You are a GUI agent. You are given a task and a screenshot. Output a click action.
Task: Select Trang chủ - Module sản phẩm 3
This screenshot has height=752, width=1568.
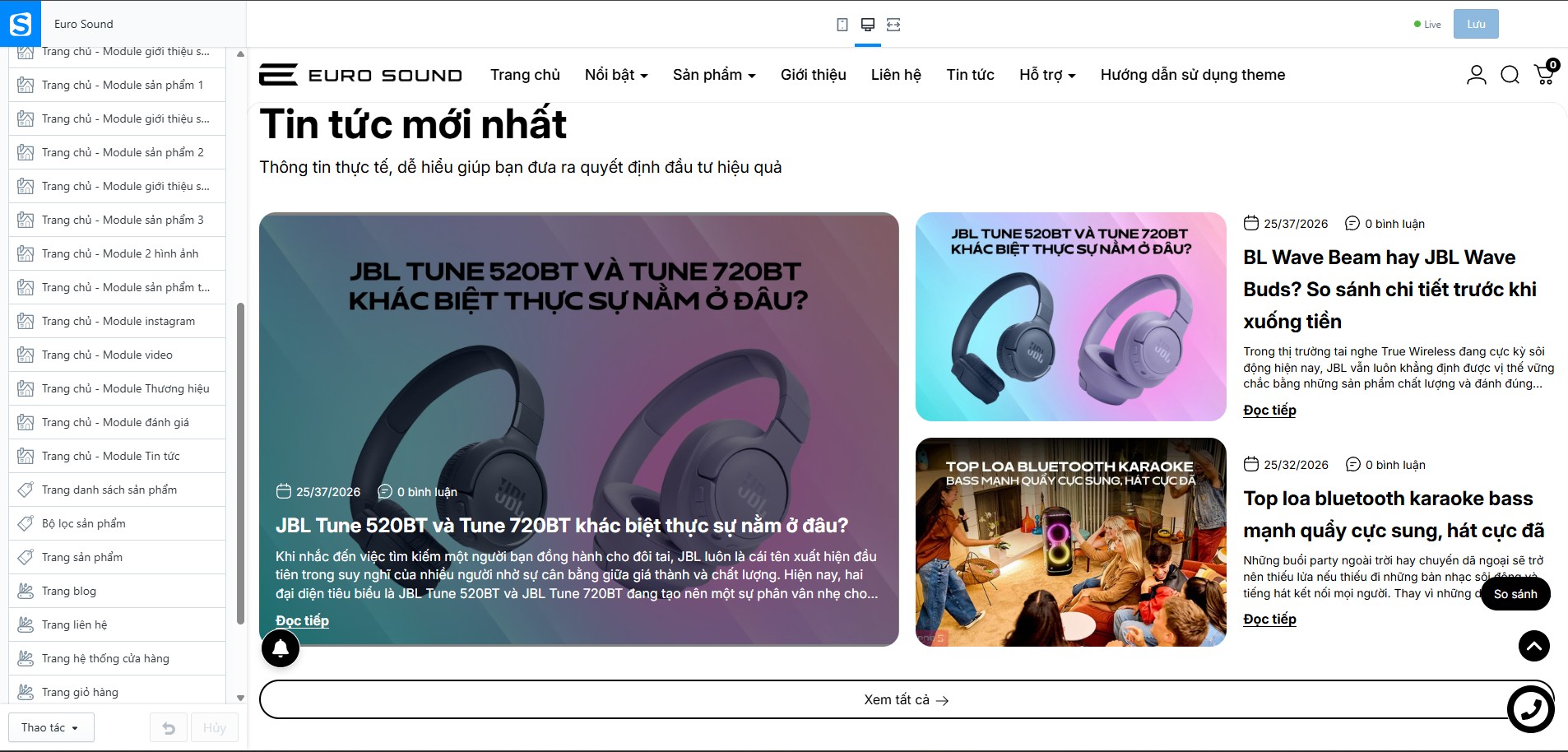tap(117, 220)
